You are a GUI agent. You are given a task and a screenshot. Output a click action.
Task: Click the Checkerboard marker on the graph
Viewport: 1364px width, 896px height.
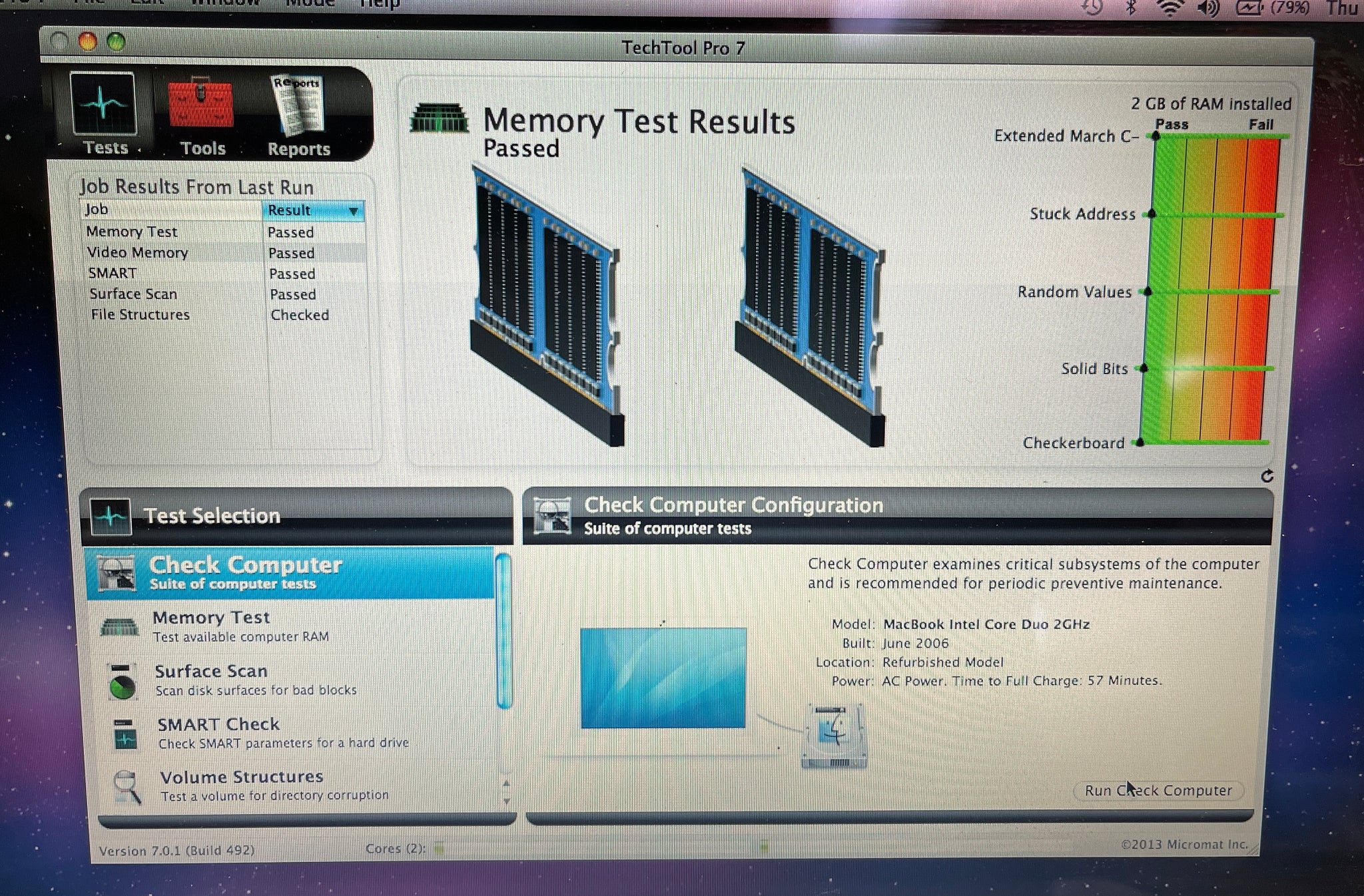pos(1140,443)
